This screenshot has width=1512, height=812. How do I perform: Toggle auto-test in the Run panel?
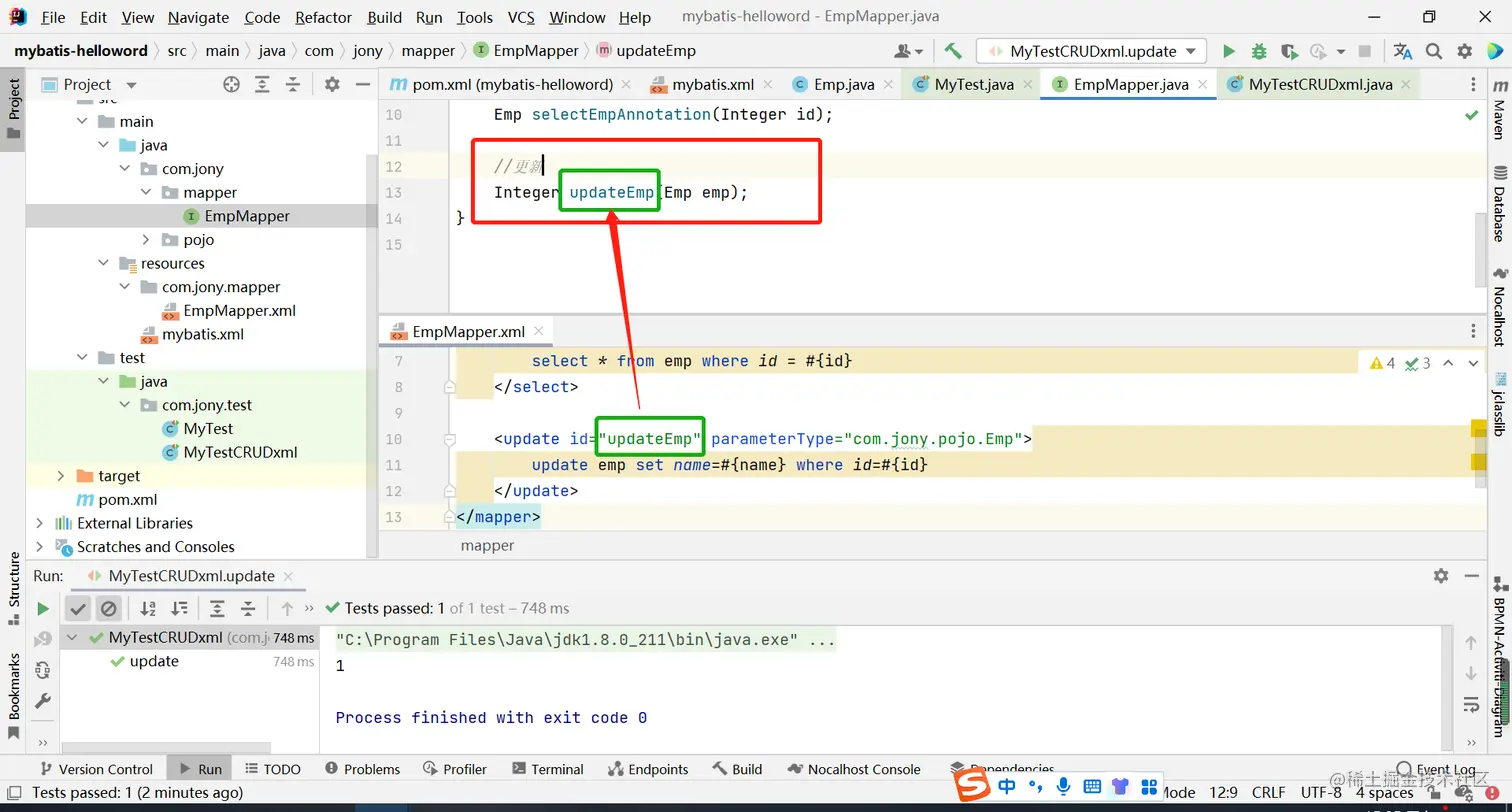43,670
